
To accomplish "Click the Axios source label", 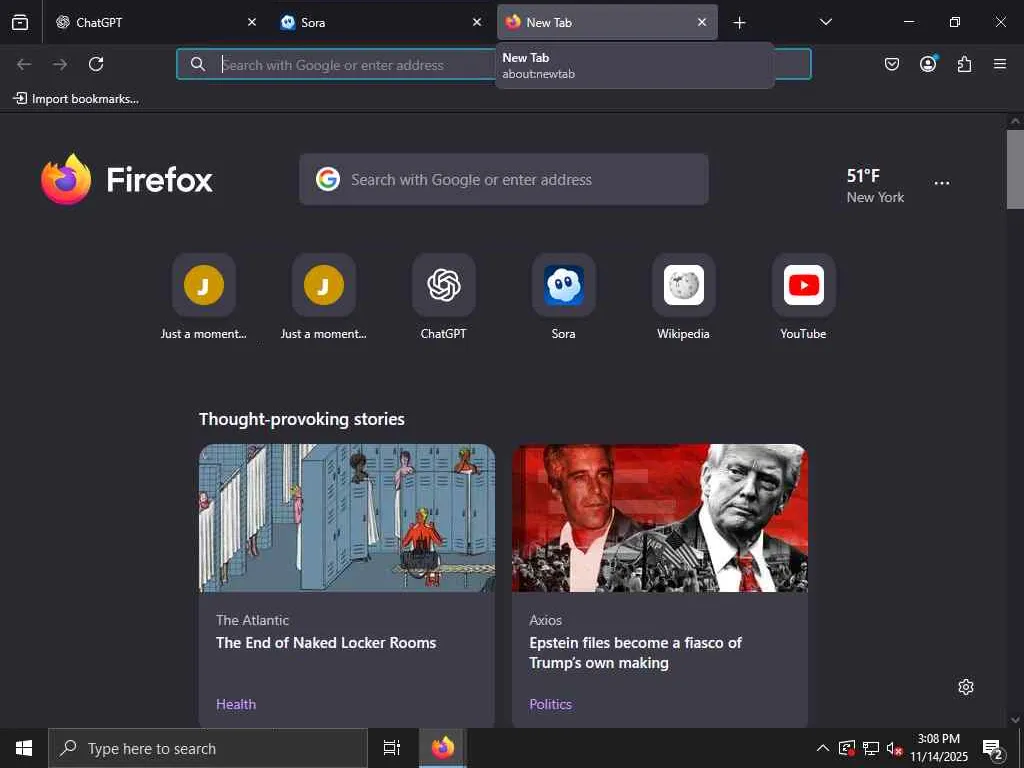I will point(545,620).
